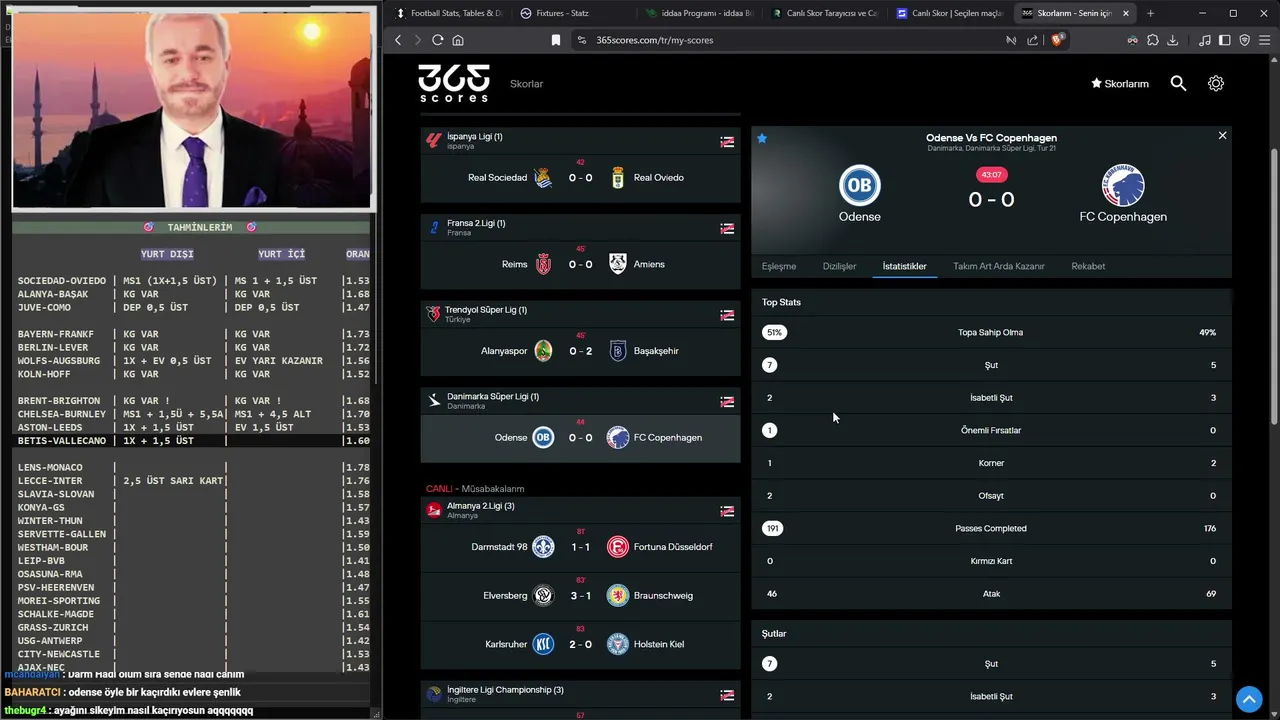The width and height of the screenshot is (1280, 720).
Task: Select Odense vs FC Copenhagen match row
Action: click(580, 438)
